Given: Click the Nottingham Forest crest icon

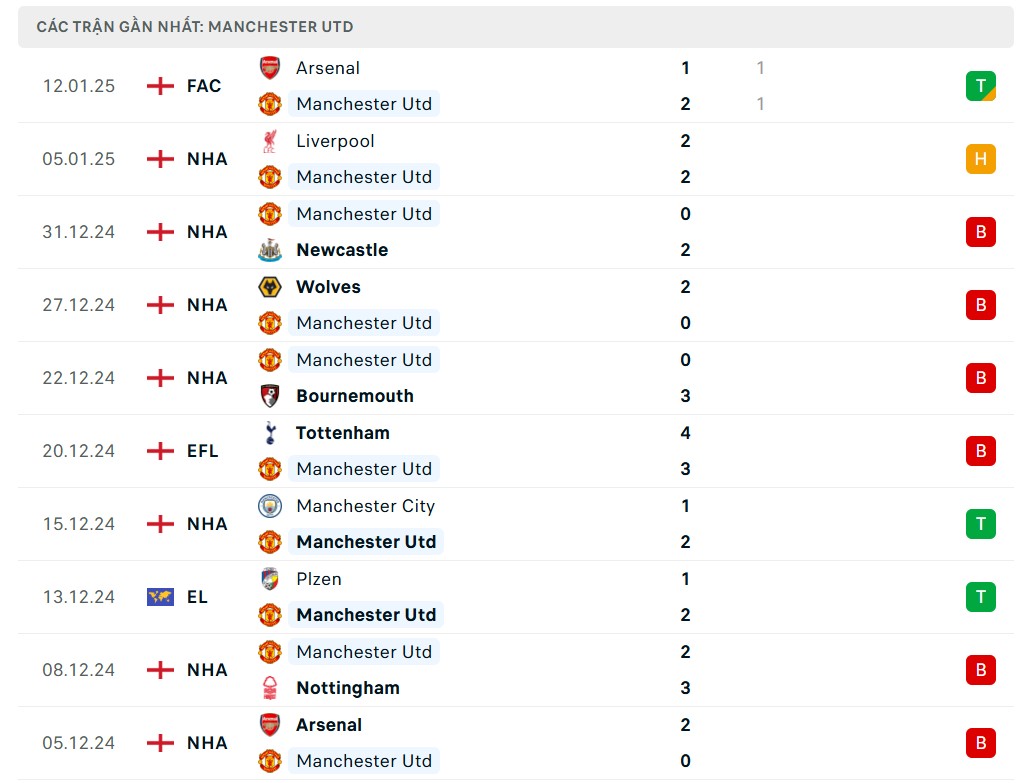Looking at the screenshot, I should click(x=270, y=688).
